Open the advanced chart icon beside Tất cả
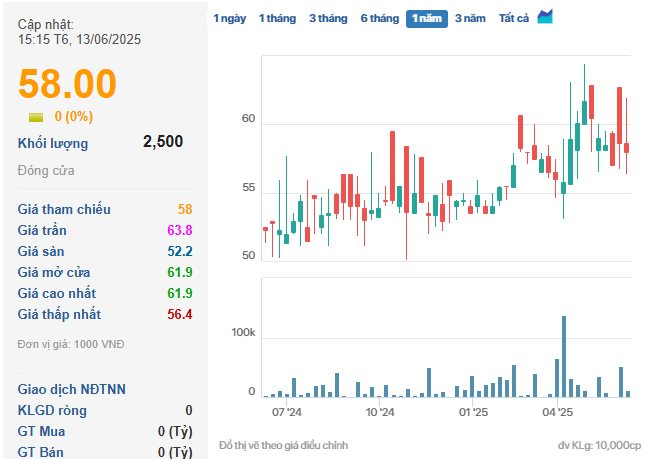This screenshot has width=667, height=459. [545, 17]
